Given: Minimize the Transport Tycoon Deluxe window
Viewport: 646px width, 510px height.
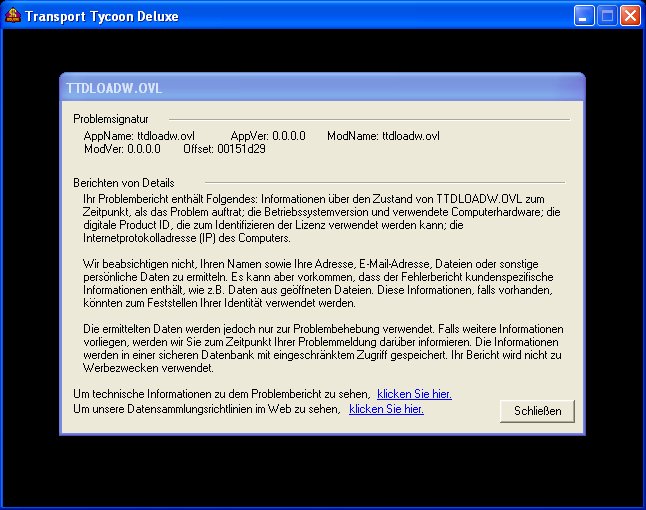Looking at the screenshot, I should pyautogui.click(x=584, y=16).
